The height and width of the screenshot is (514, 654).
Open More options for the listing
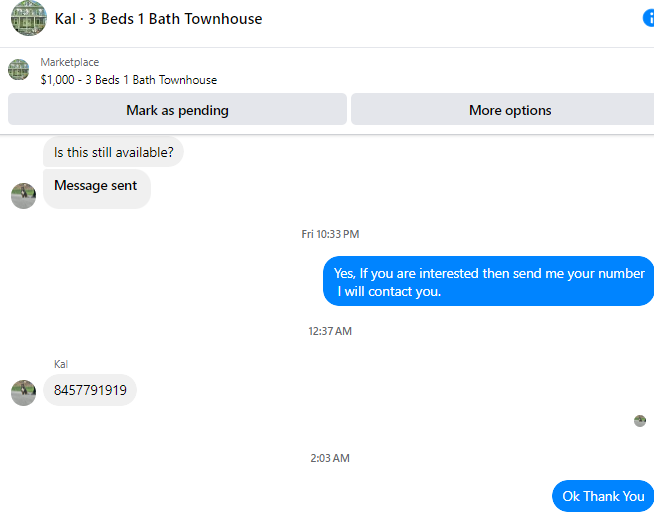coord(503,109)
